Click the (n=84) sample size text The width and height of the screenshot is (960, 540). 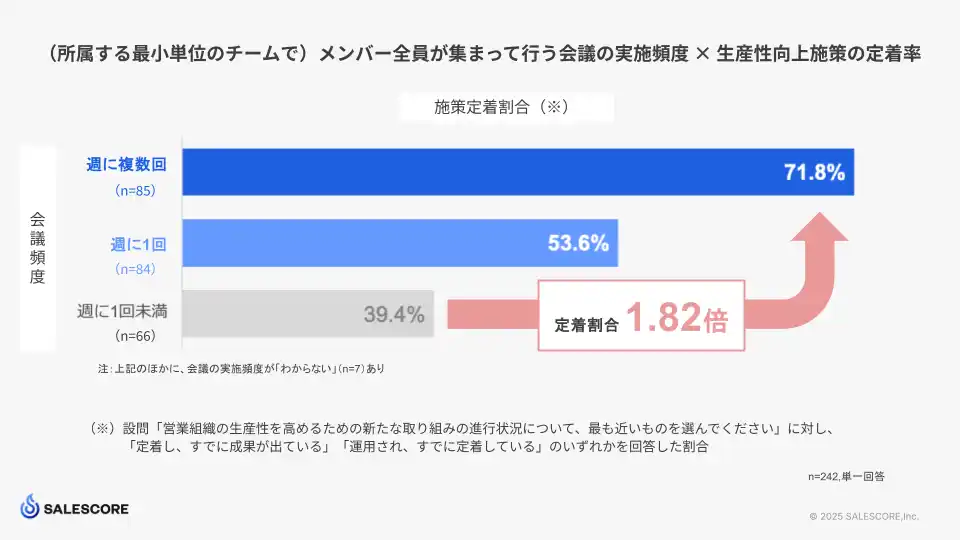pyautogui.click(x=135, y=269)
